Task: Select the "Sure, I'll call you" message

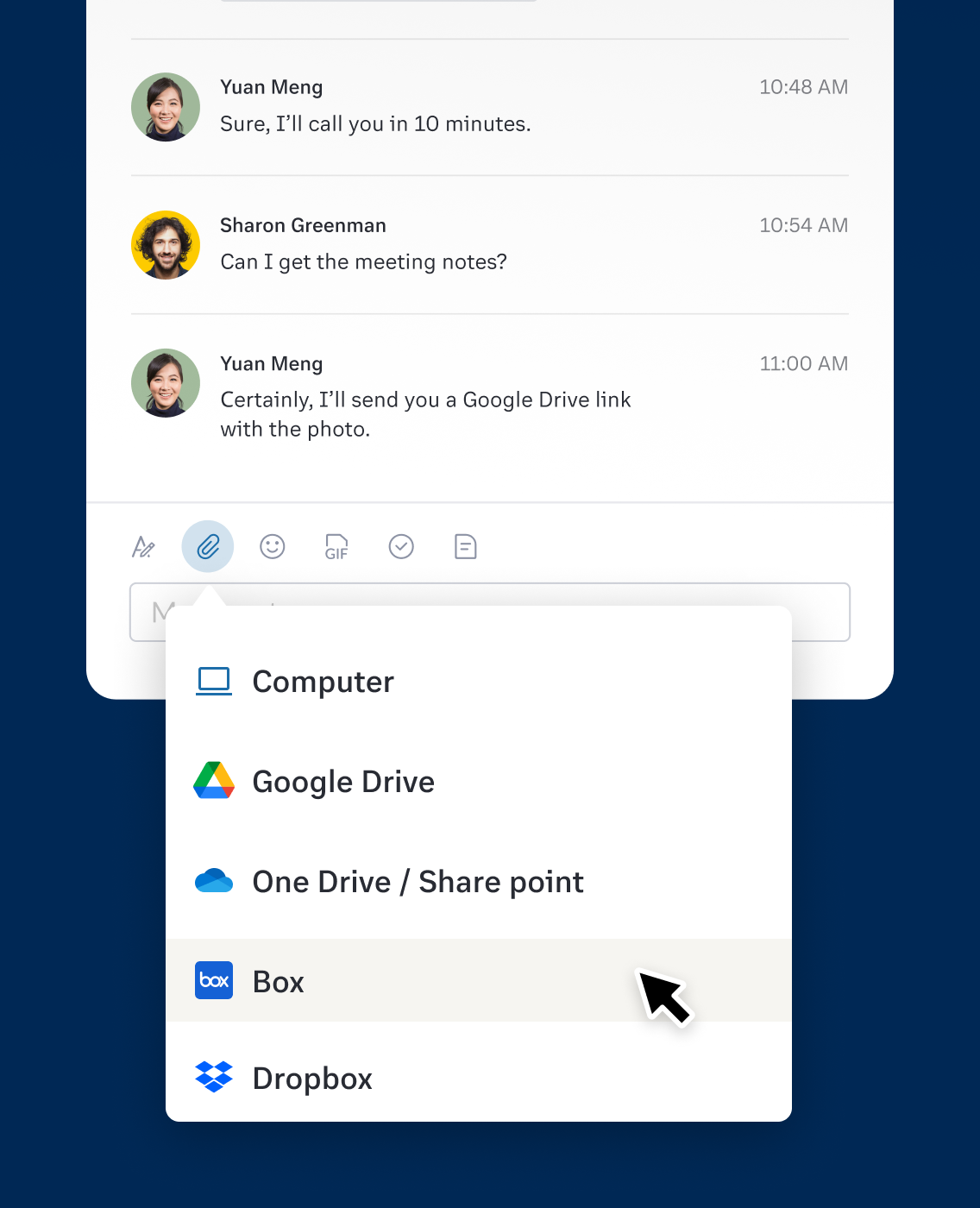Action: click(x=375, y=124)
